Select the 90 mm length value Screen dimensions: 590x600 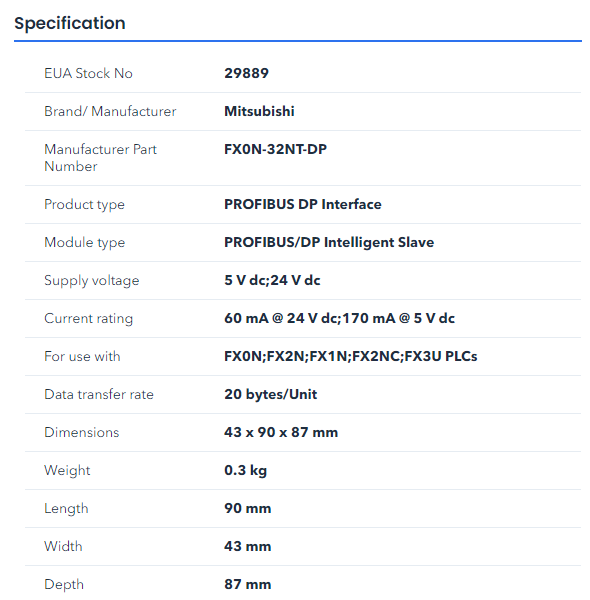248,509
